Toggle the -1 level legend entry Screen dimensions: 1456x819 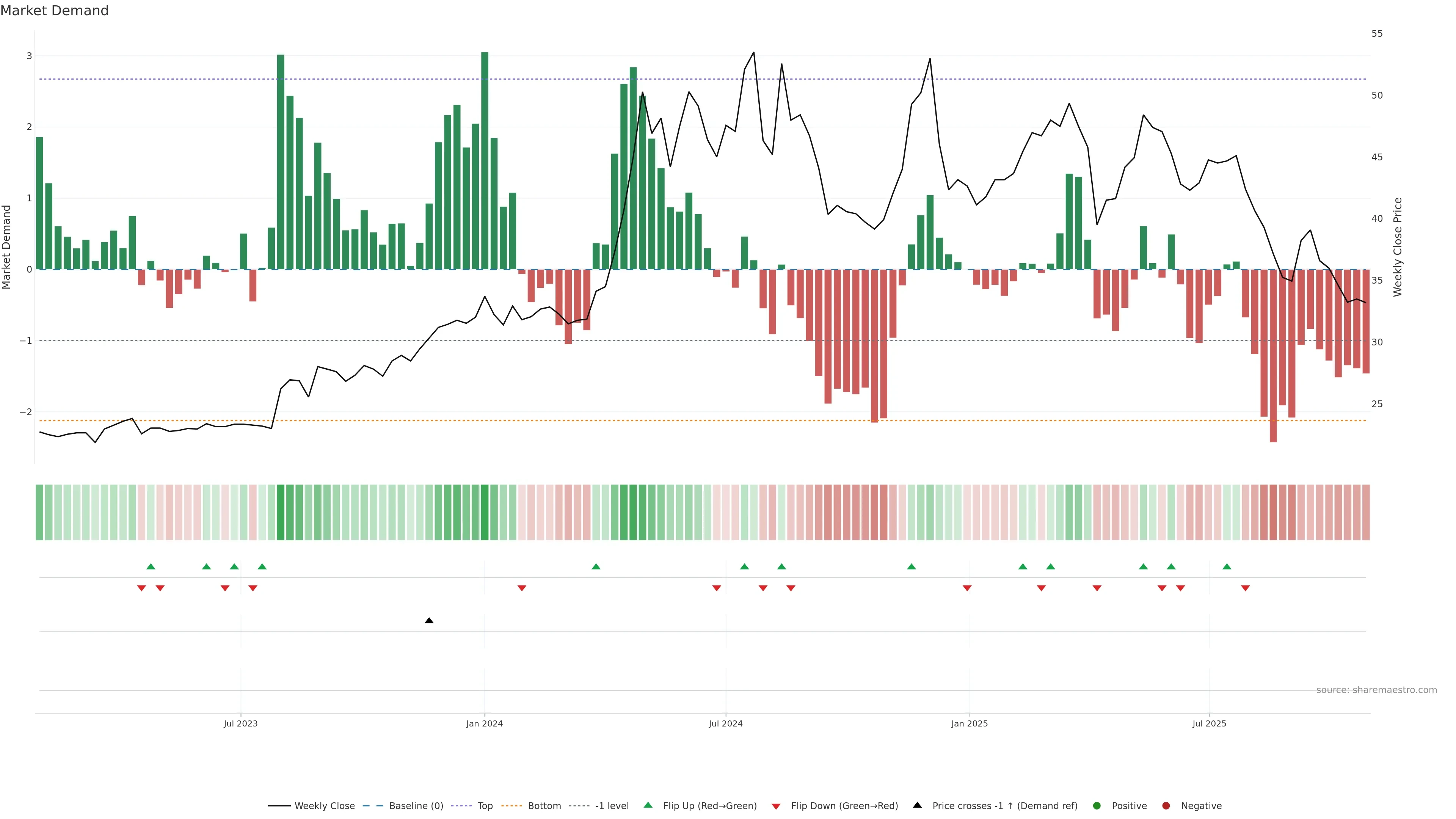[612, 805]
